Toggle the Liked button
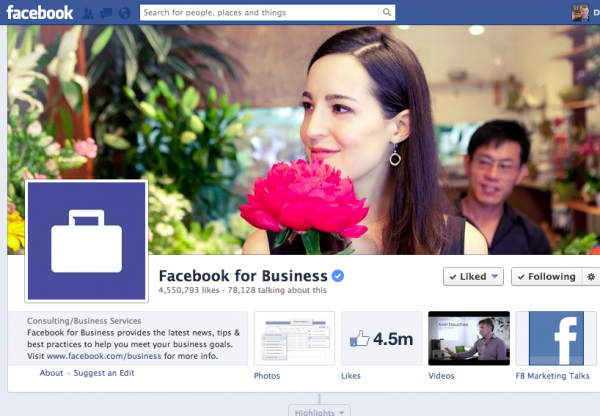Viewport: 600px width, 416px height. (x=473, y=276)
